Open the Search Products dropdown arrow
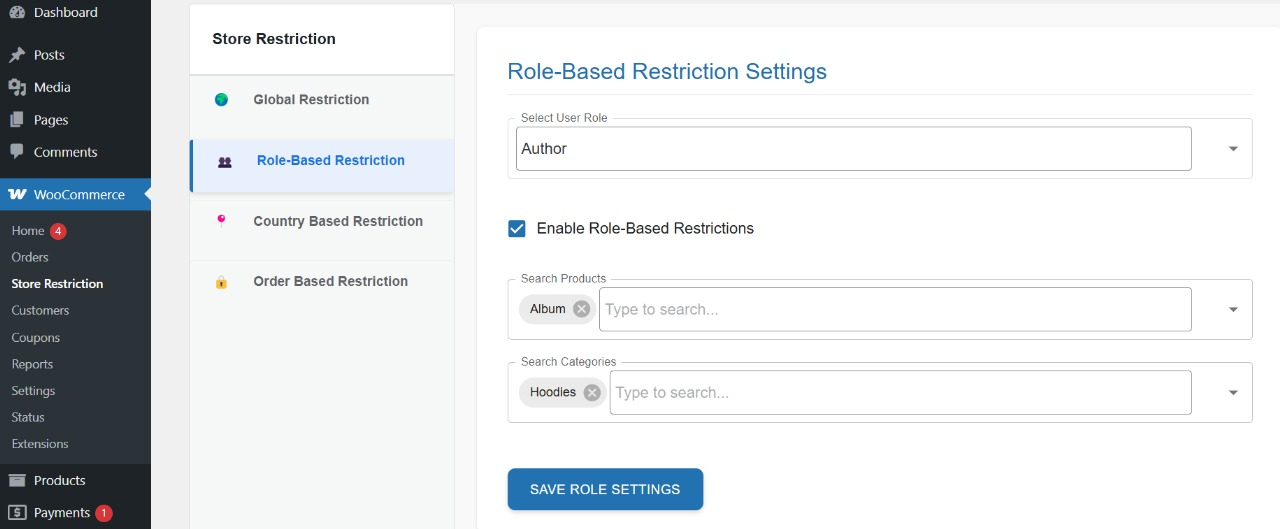Screen dimensions: 1280x529 [1233, 310]
